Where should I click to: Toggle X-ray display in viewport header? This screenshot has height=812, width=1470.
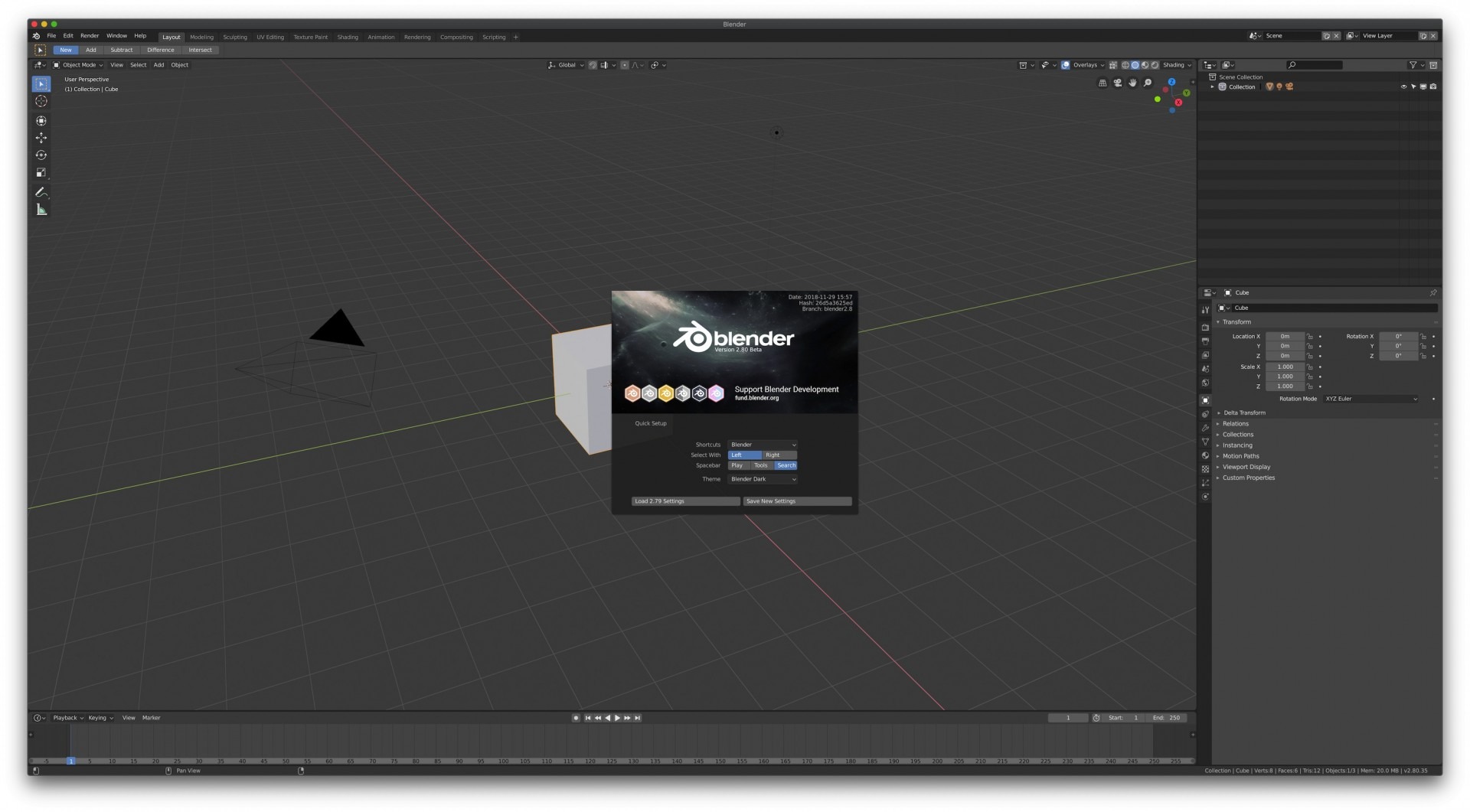1113,65
